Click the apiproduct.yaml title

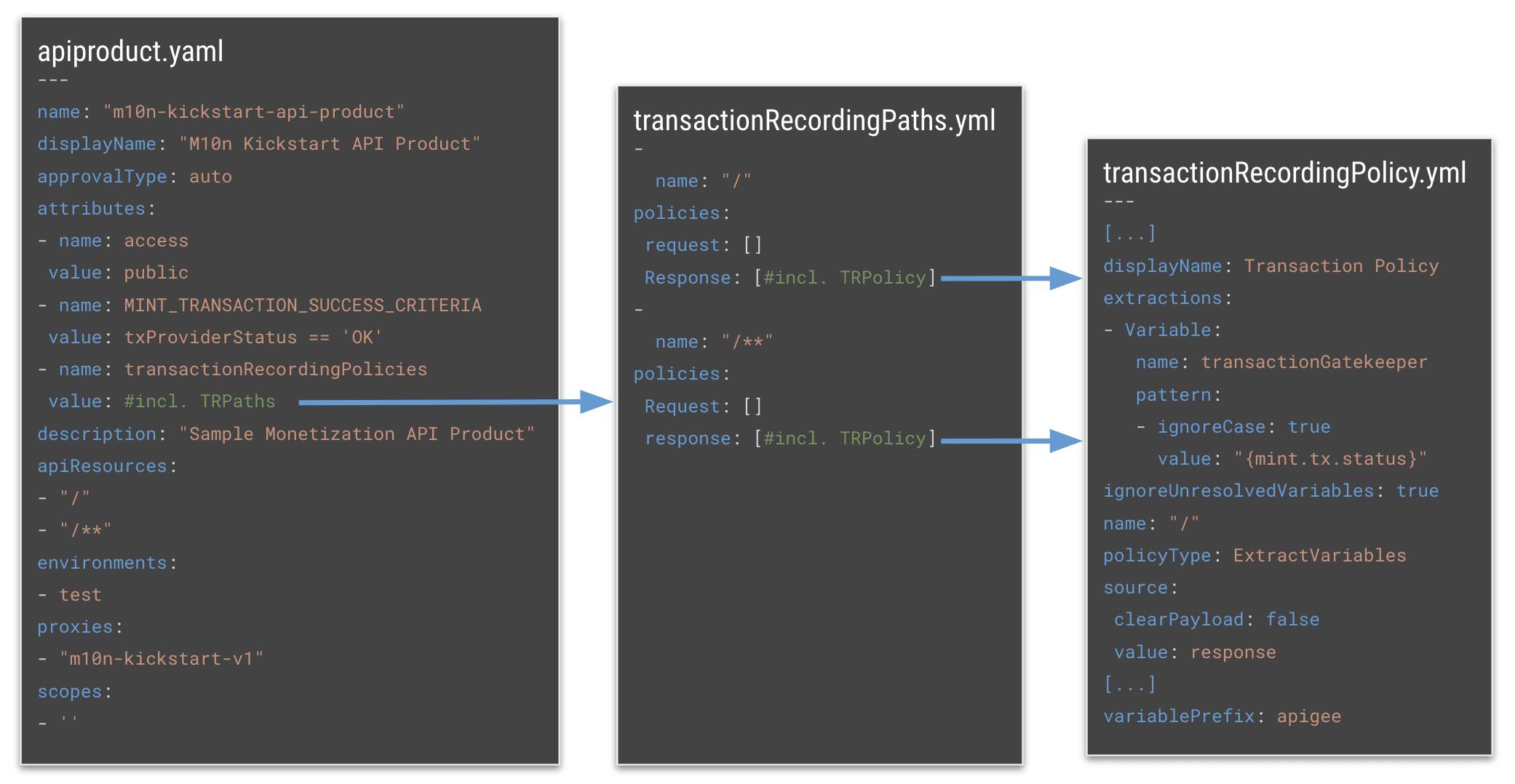pyautogui.click(x=130, y=52)
